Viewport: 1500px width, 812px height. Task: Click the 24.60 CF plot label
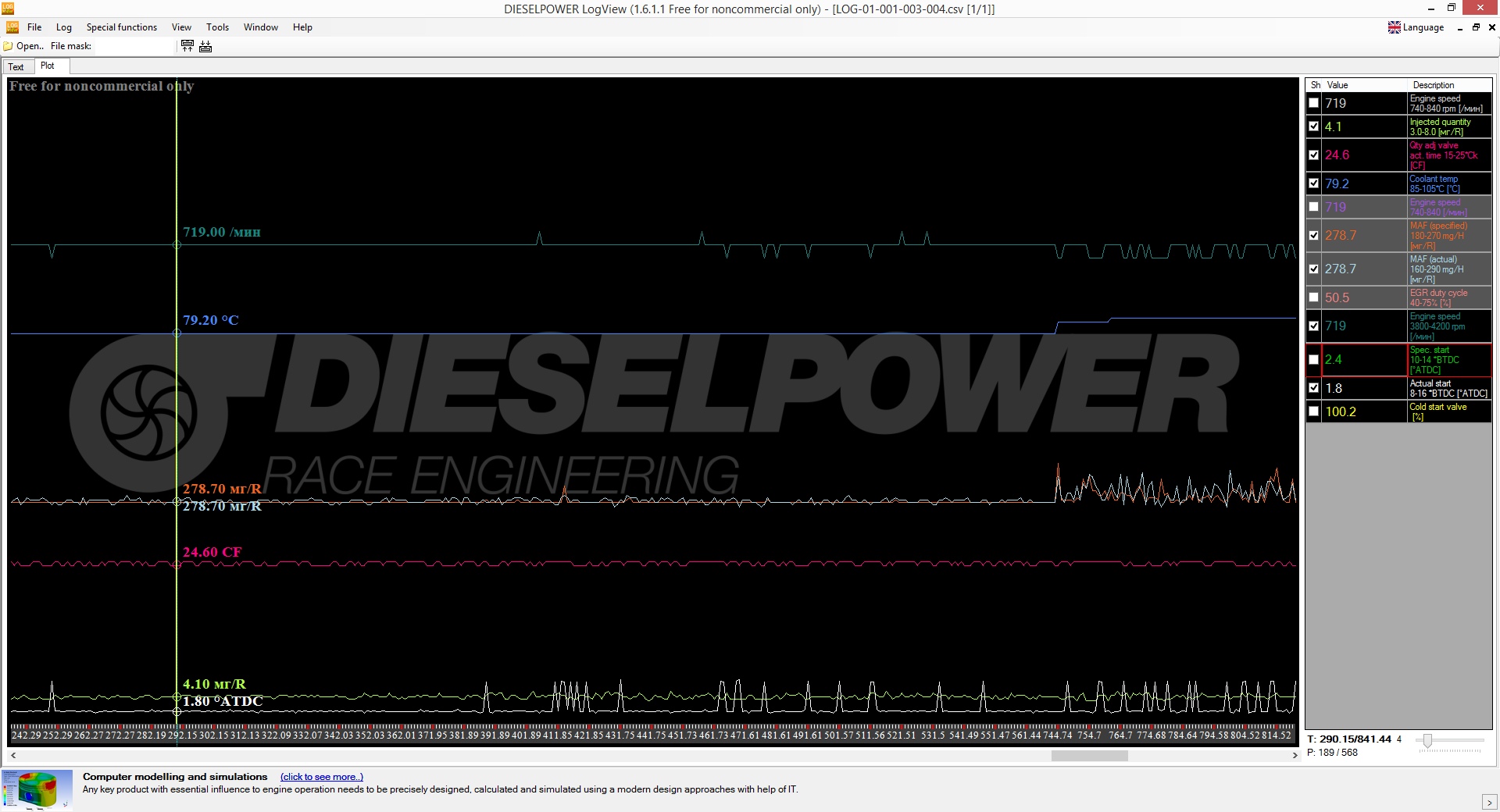[212, 552]
